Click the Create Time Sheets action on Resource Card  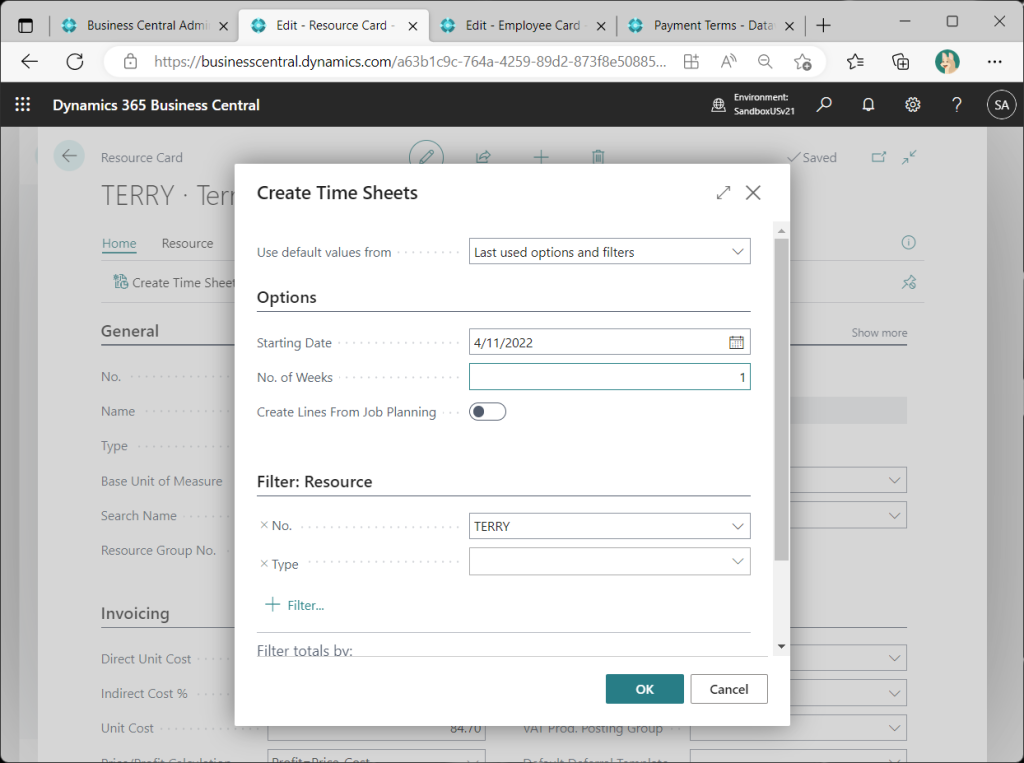(x=174, y=282)
